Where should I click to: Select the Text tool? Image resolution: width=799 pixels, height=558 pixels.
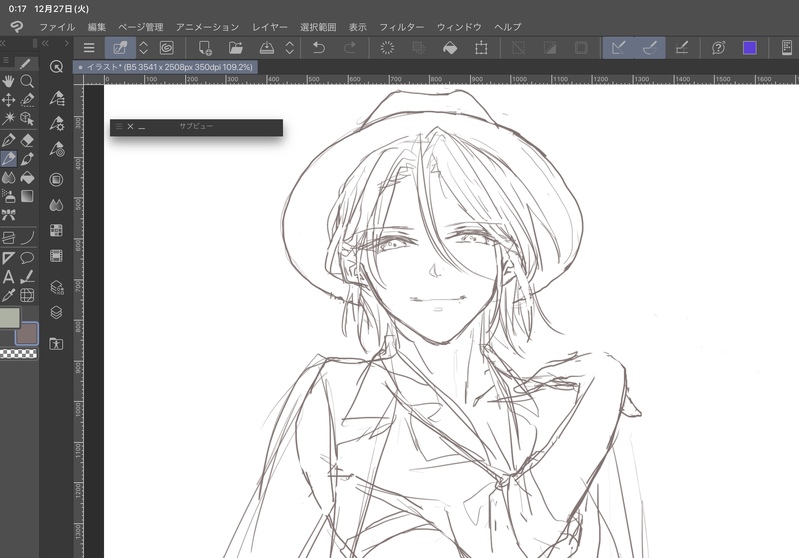tap(9, 277)
